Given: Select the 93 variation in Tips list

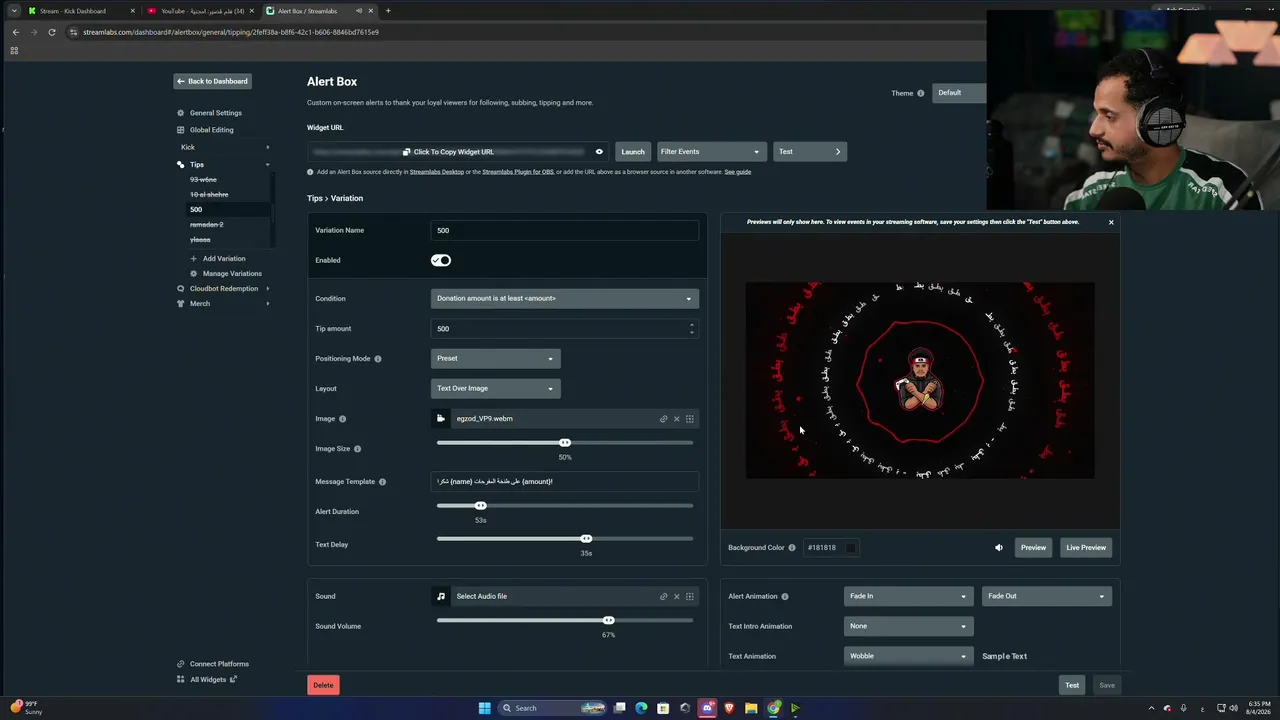Looking at the screenshot, I should (x=203, y=180).
